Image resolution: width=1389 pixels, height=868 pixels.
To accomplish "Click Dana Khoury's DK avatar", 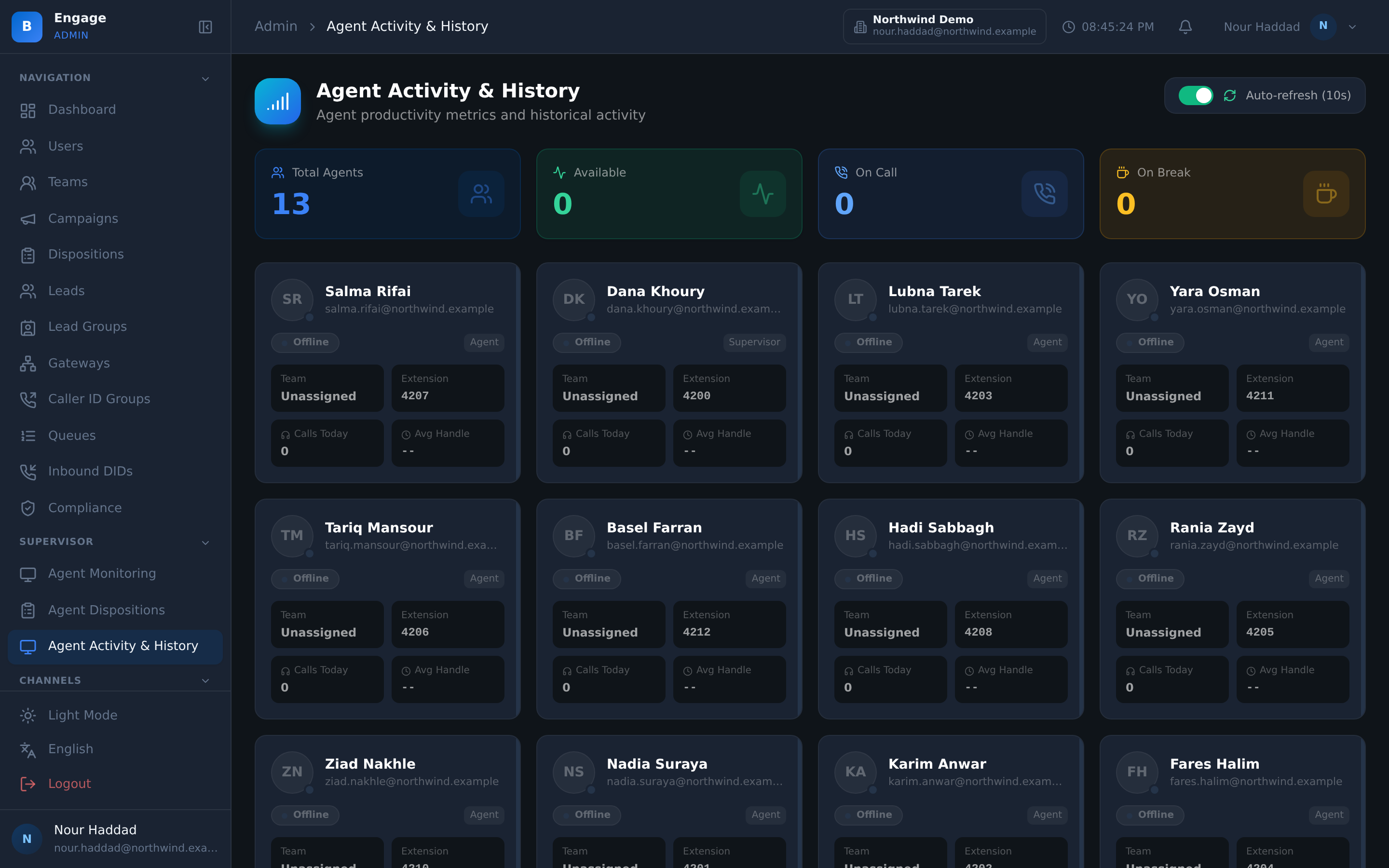I will [574, 299].
